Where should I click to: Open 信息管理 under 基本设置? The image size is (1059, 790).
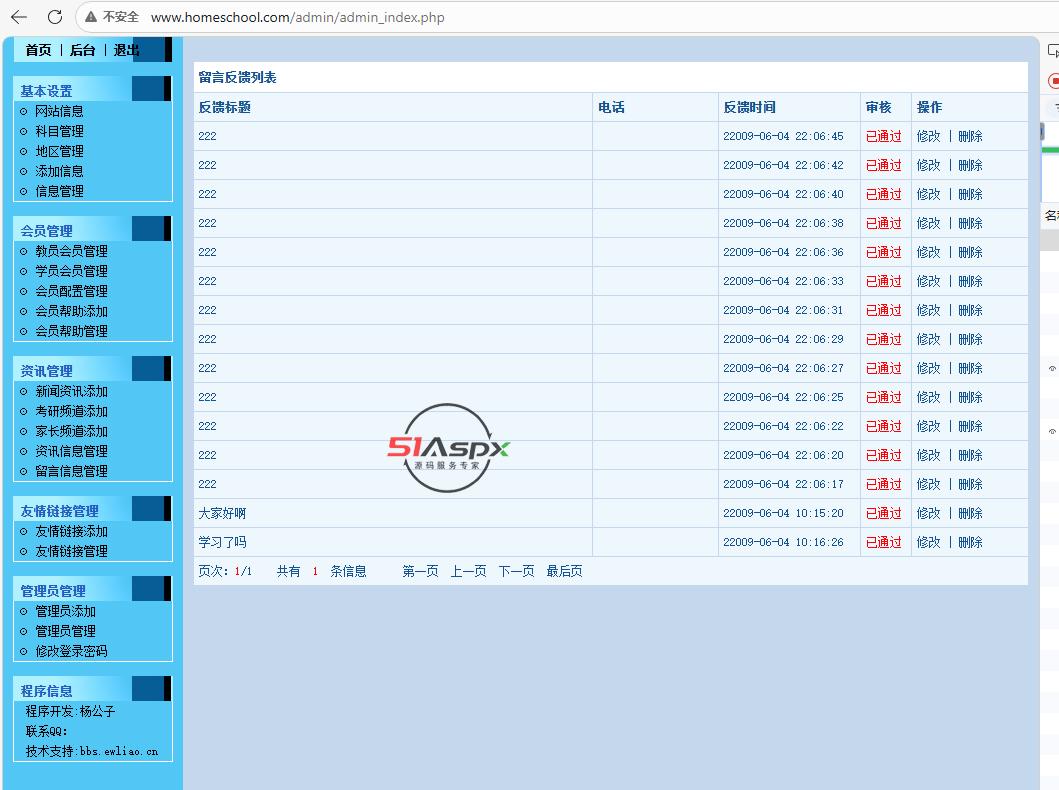point(59,191)
